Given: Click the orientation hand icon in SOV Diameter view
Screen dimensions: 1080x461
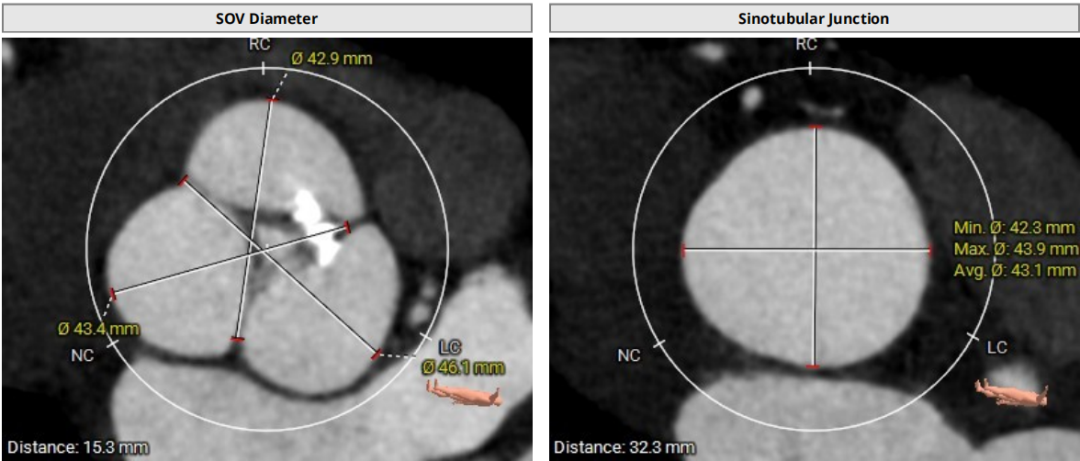Looking at the screenshot, I should pos(466,395).
